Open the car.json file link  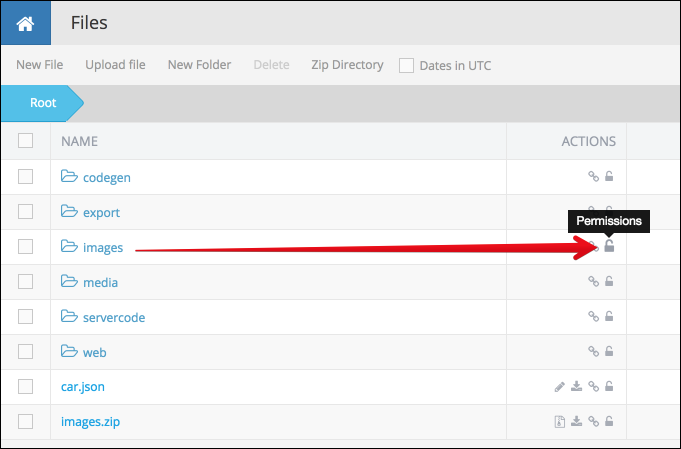coord(83,387)
